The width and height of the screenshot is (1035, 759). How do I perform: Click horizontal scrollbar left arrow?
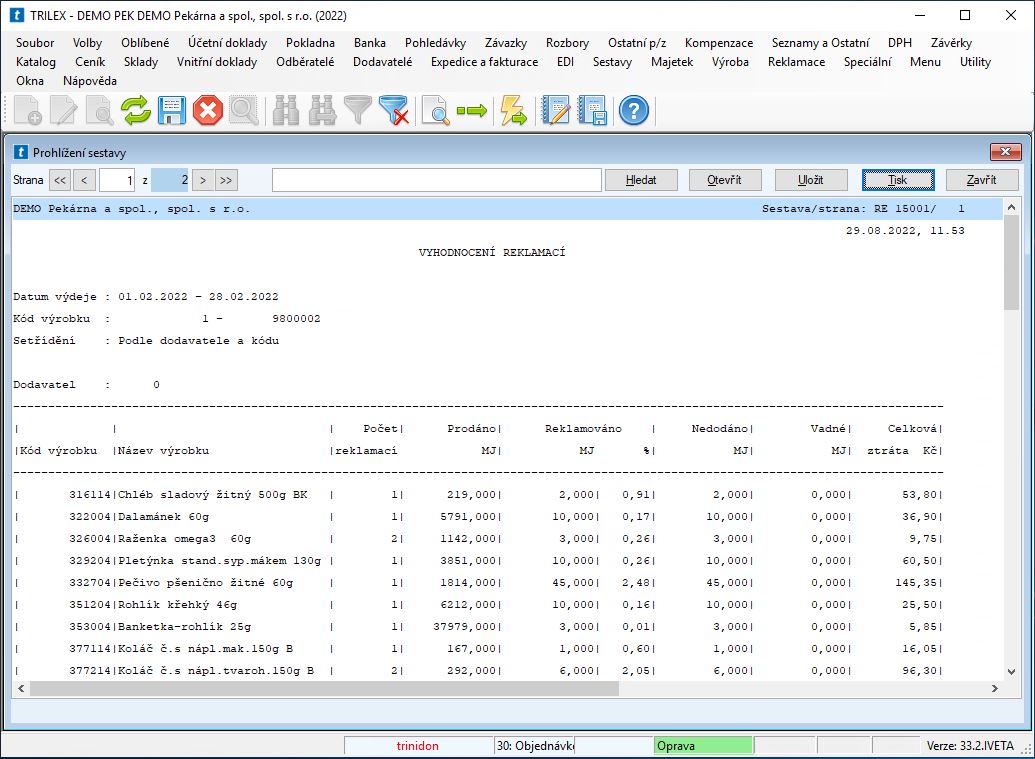point(21,688)
